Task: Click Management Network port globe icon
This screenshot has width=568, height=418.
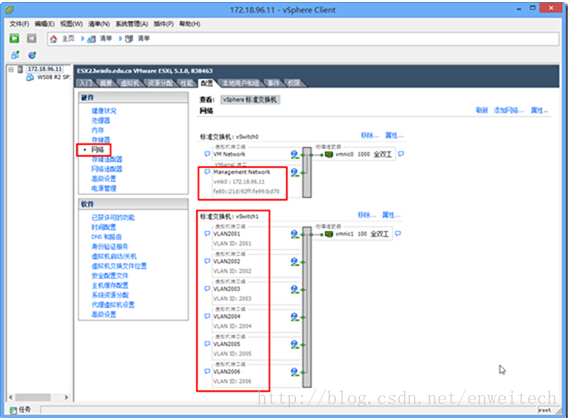Action: 295,172
